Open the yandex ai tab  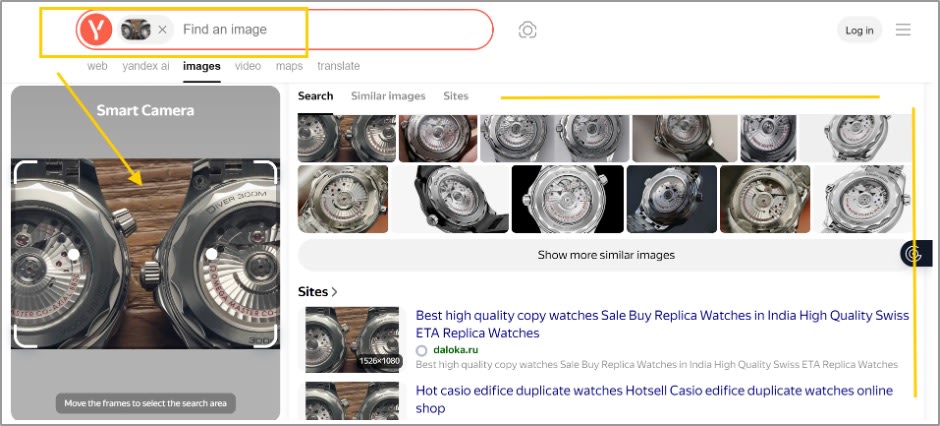(146, 66)
